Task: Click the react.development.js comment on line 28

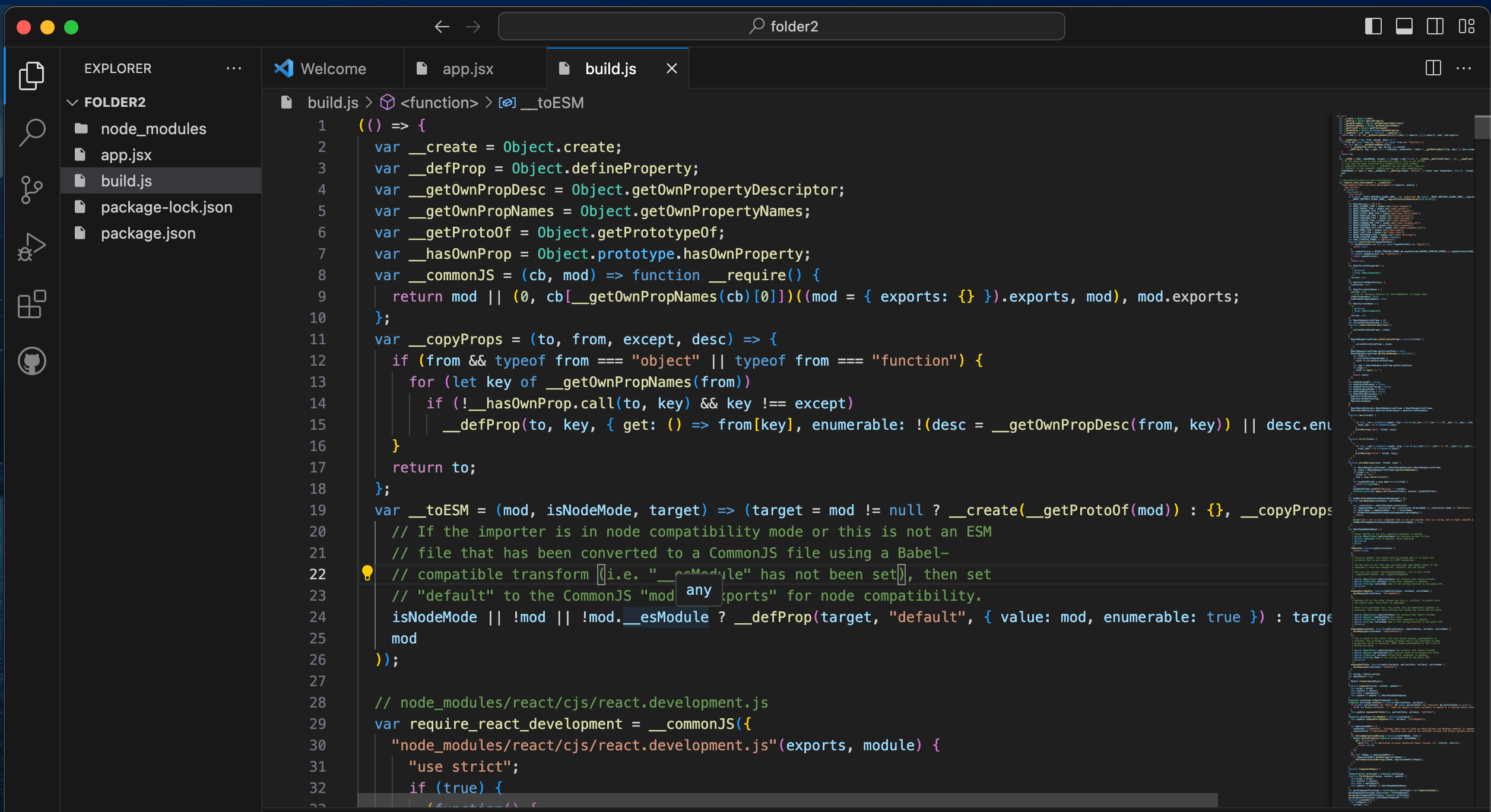Action: [x=572, y=702]
